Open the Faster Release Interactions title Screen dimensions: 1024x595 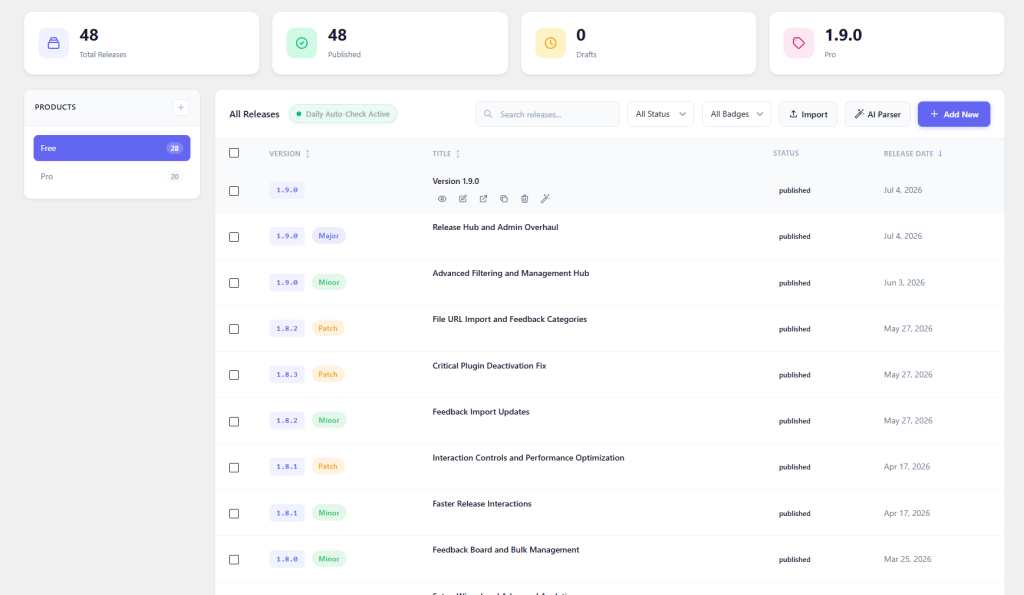(482, 504)
